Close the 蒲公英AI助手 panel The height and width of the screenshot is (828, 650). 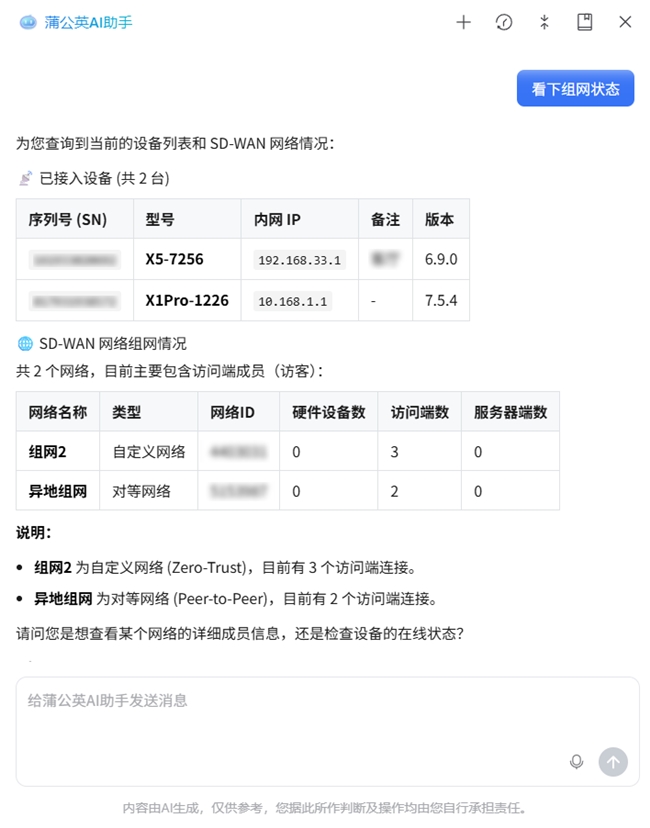pyautogui.click(x=625, y=22)
